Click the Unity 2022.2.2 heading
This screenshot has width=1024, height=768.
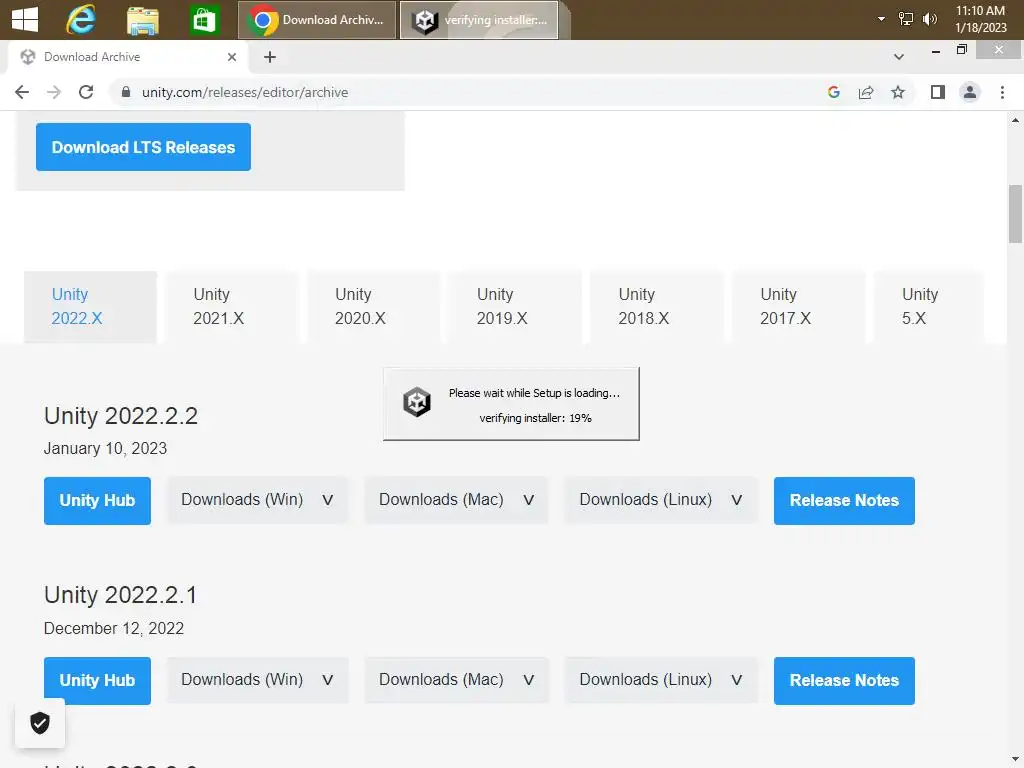click(121, 416)
